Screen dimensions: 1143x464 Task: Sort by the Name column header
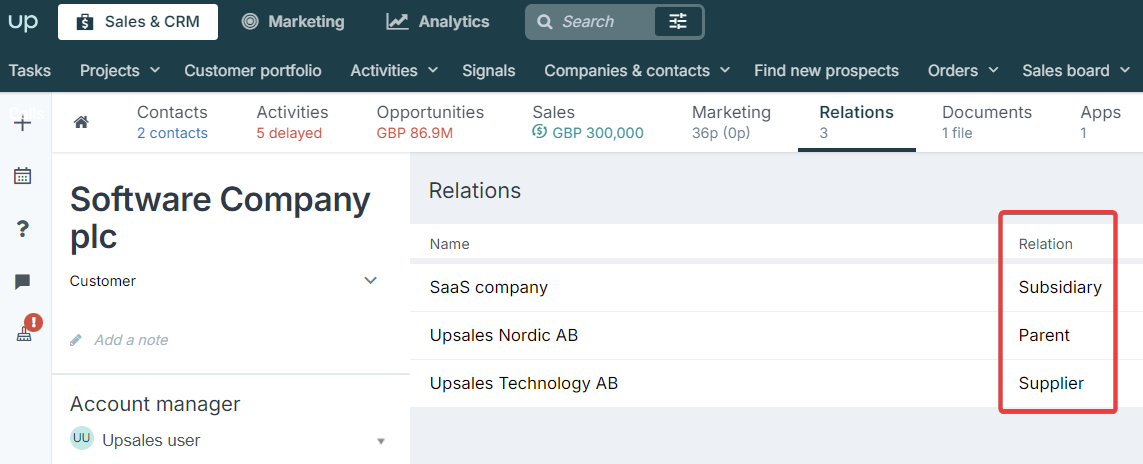449,244
